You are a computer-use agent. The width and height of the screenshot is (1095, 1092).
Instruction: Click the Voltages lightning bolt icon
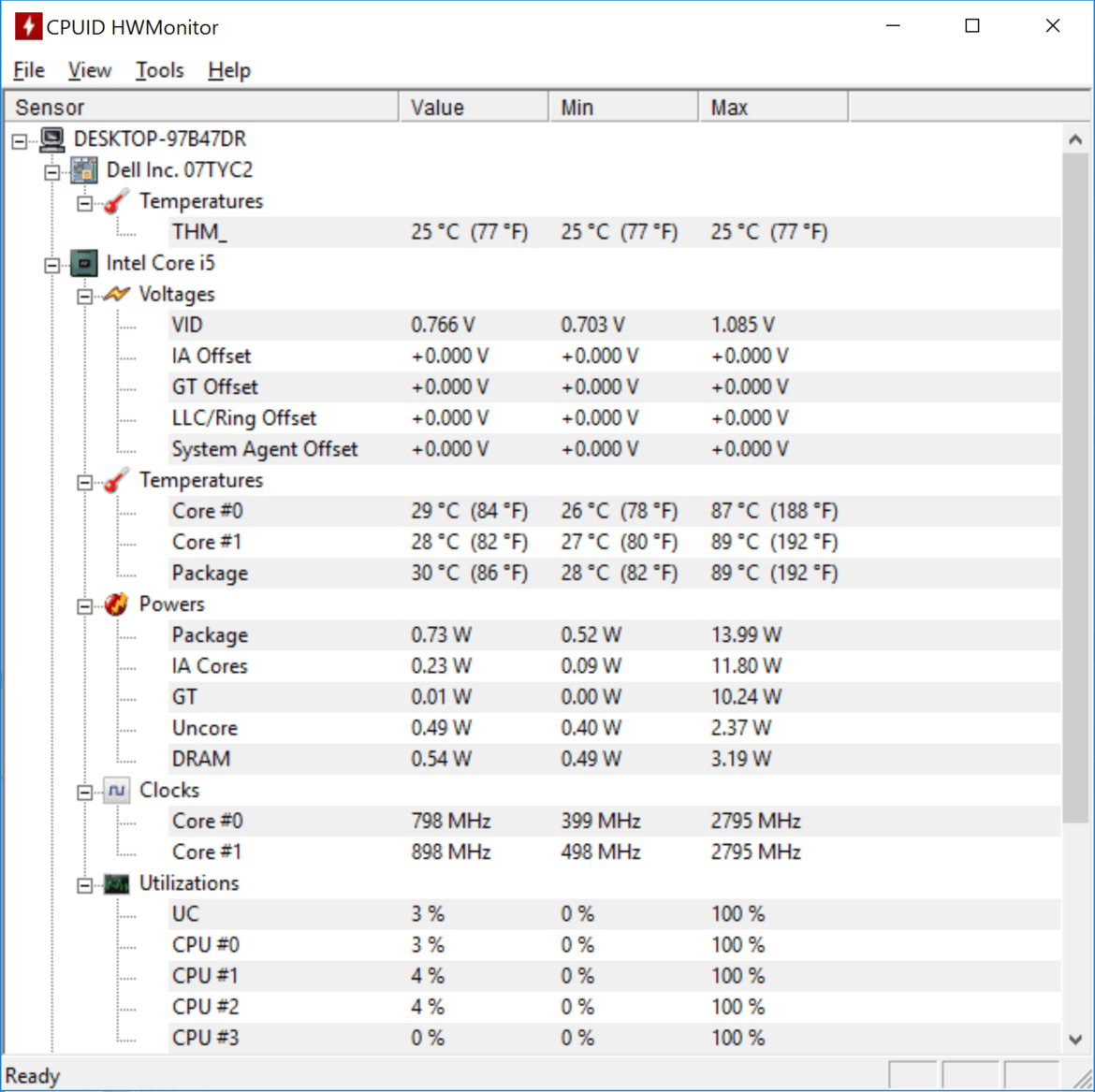pyautogui.click(x=117, y=294)
